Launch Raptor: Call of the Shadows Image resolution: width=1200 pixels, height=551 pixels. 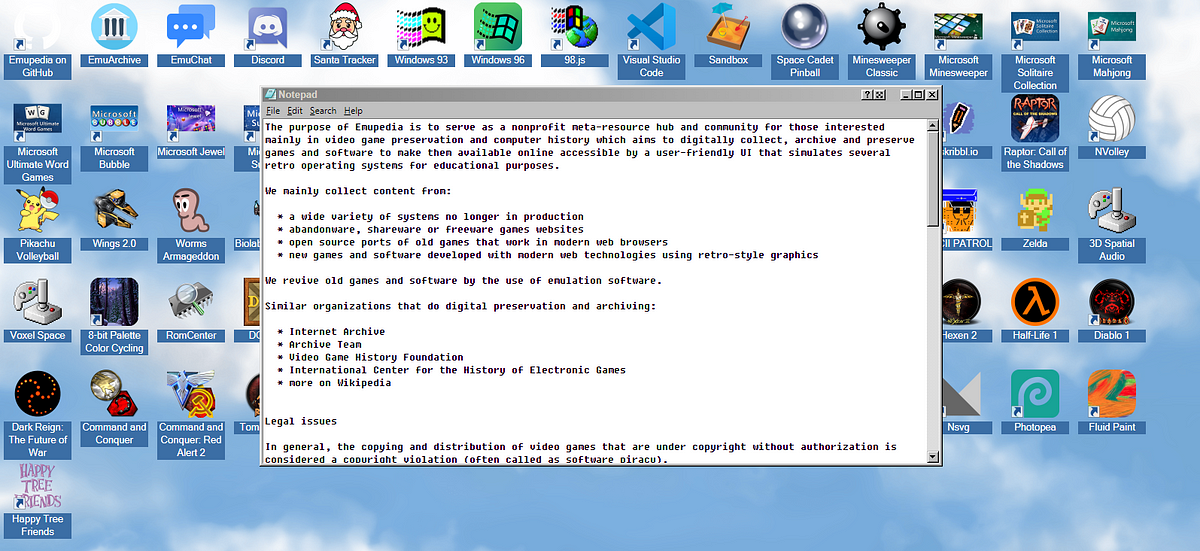[1035, 134]
